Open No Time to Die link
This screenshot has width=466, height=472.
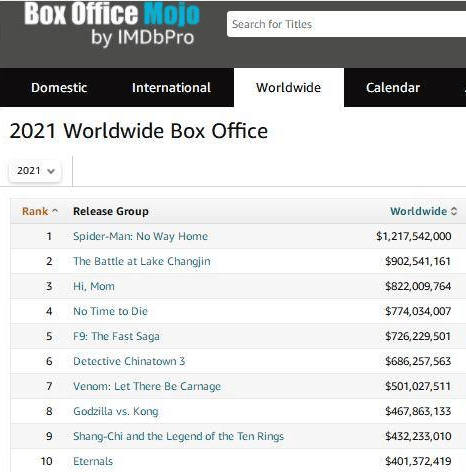[110, 311]
